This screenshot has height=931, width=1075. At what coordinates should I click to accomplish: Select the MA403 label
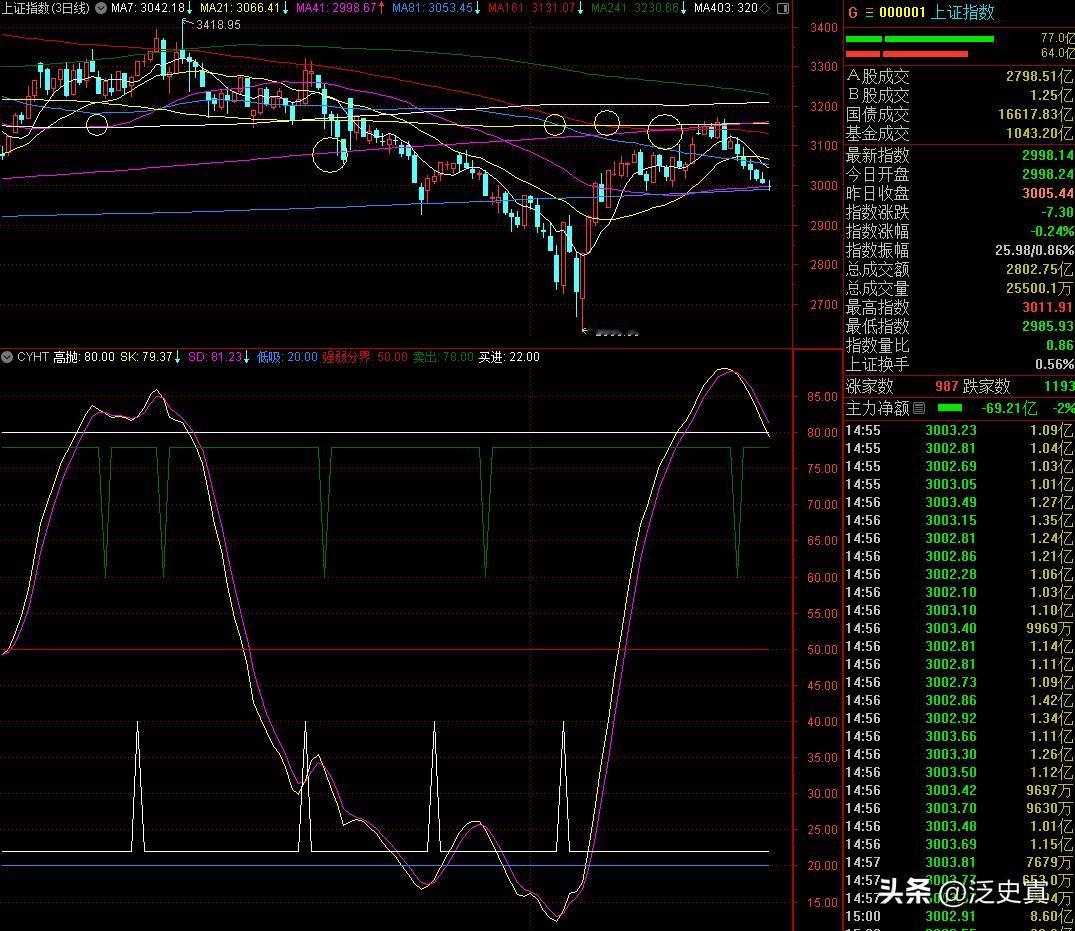(725, 8)
